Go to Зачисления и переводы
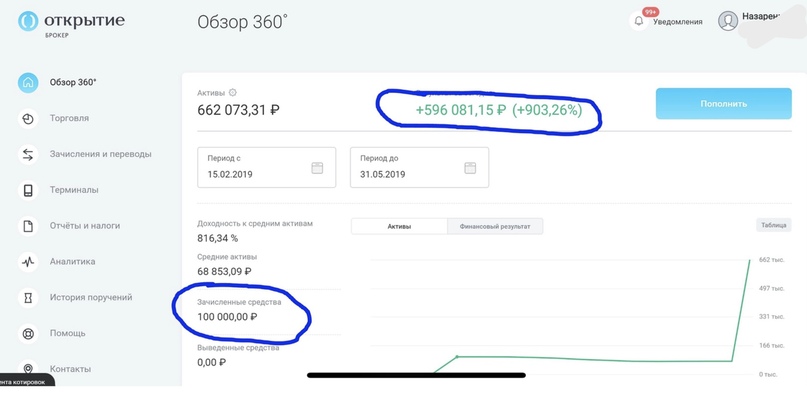 (x=100, y=154)
